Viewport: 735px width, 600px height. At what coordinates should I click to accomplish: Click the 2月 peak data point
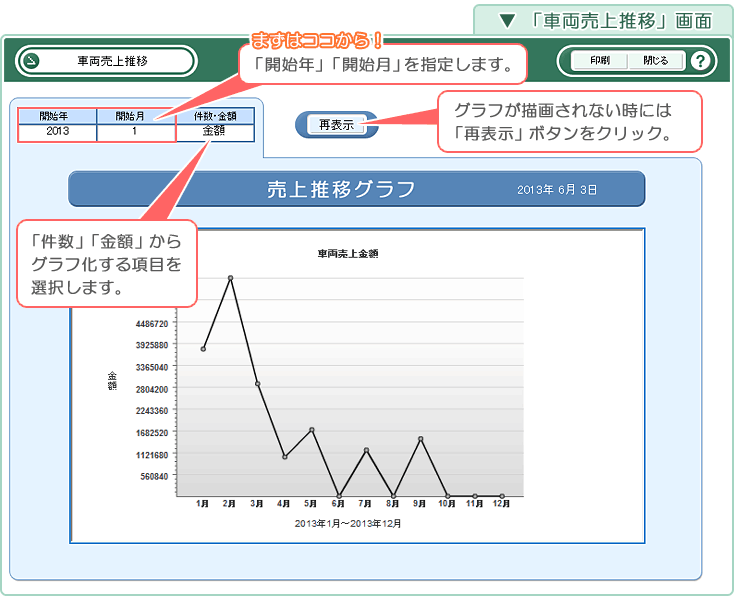[x=230, y=278]
